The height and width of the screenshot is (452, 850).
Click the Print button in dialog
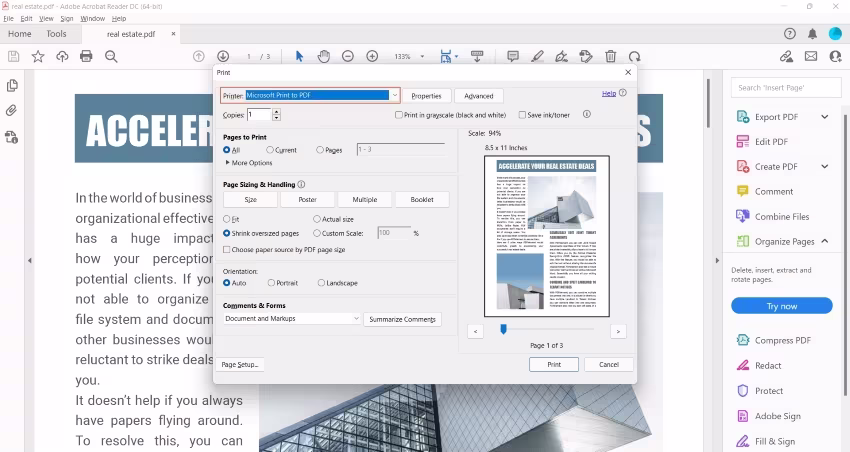[553, 365]
